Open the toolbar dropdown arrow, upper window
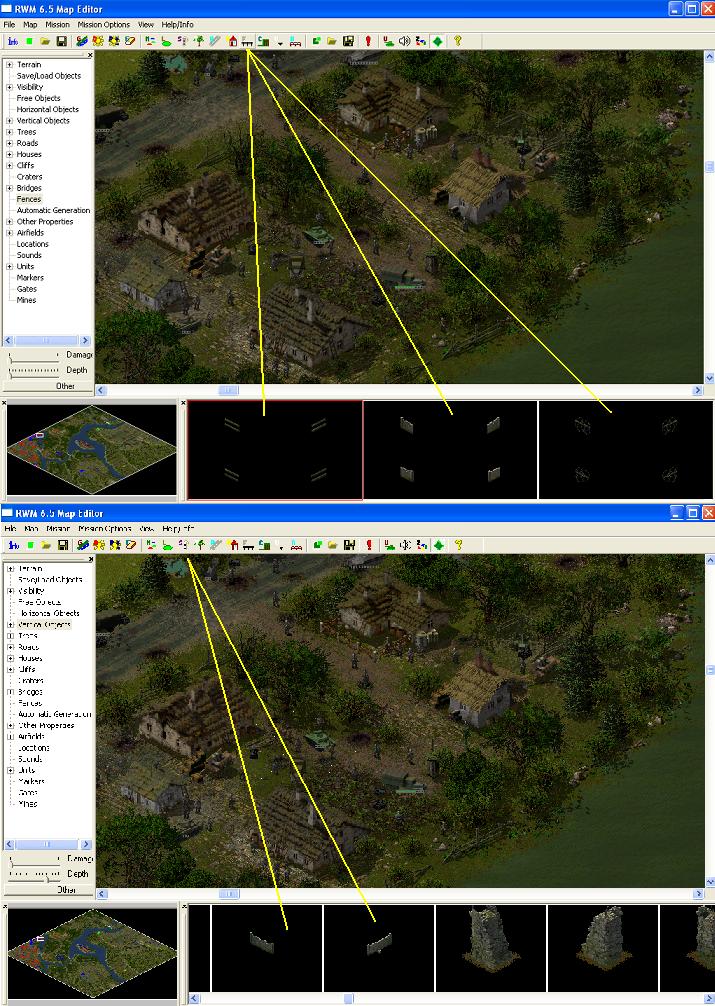Image resolution: width=715 pixels, height=1006 pixels. (x=280, y=44)
